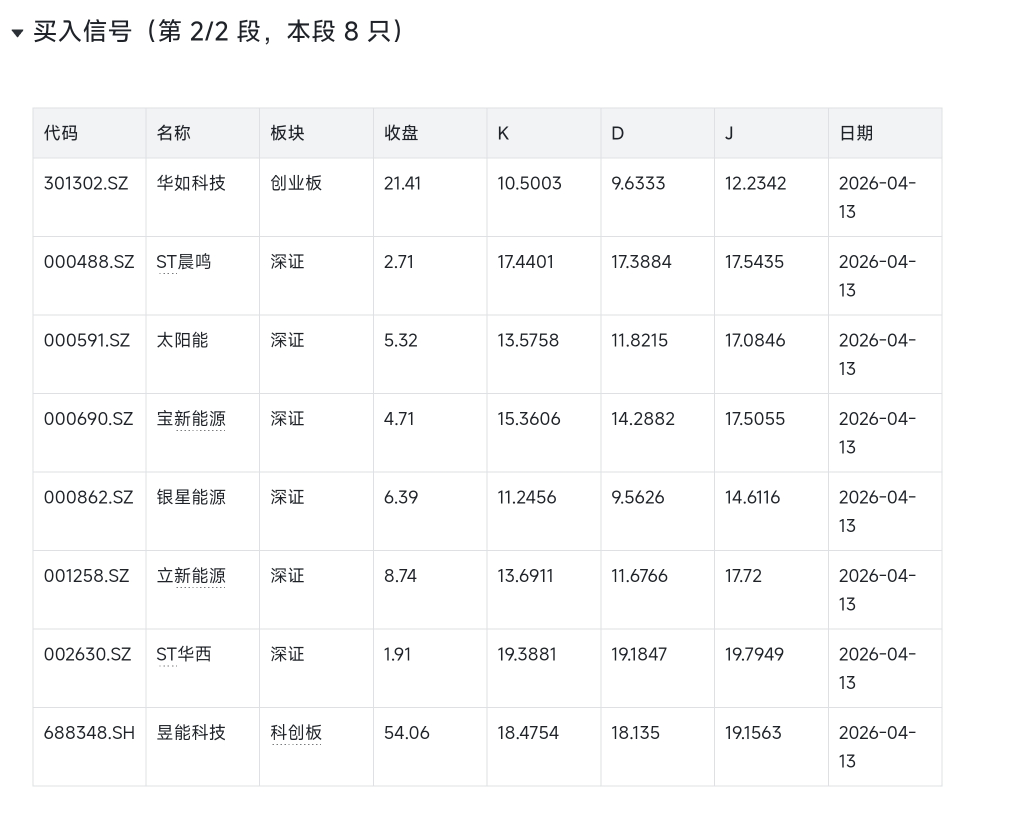This screenshot has height=815, width=1016.
Task: Click 太阳能 K value 13.5758
Action: coord(529,341)
